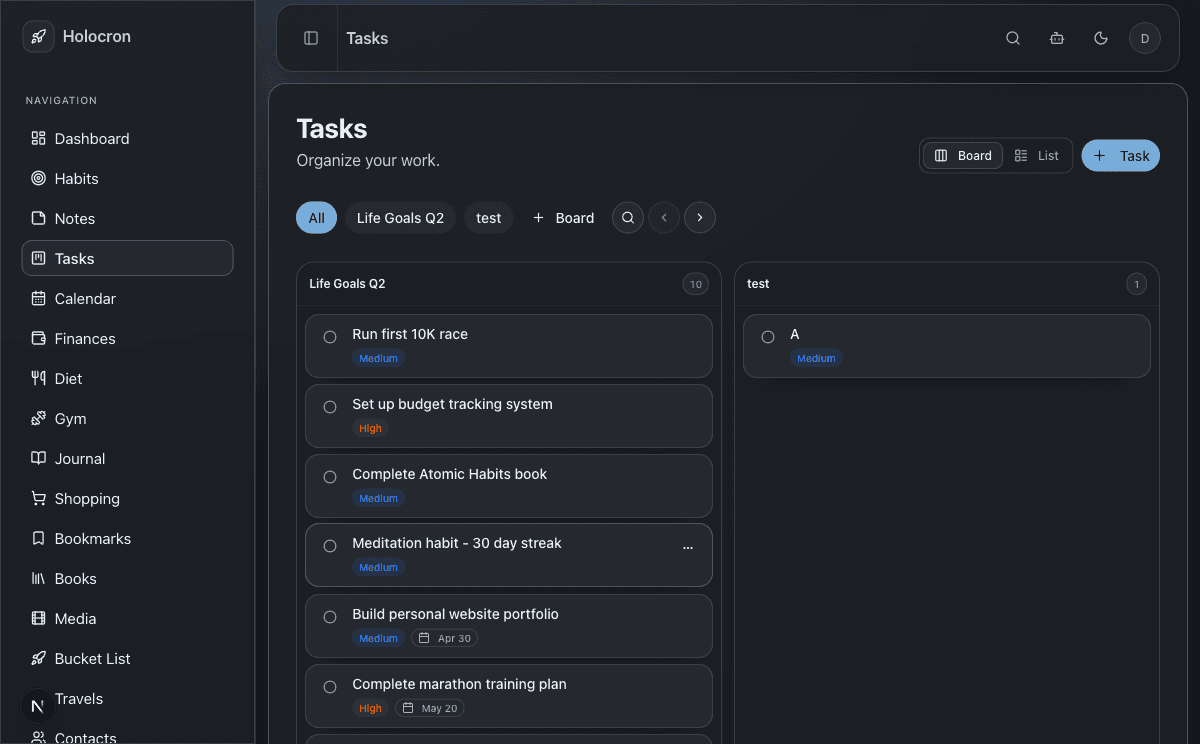Open Finances page link
This screenshot has width=1200, height=744.
click(127, 338)
